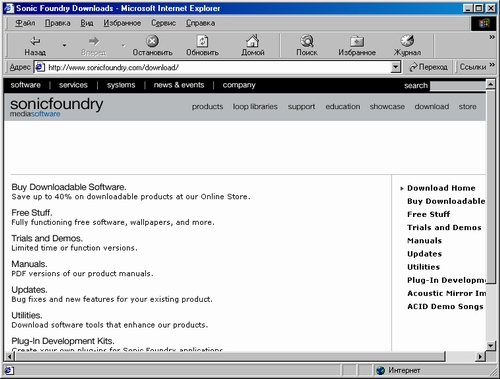Click the Internet zone globe icon
This screenshot has height=379, width=500.
point(381,370)
